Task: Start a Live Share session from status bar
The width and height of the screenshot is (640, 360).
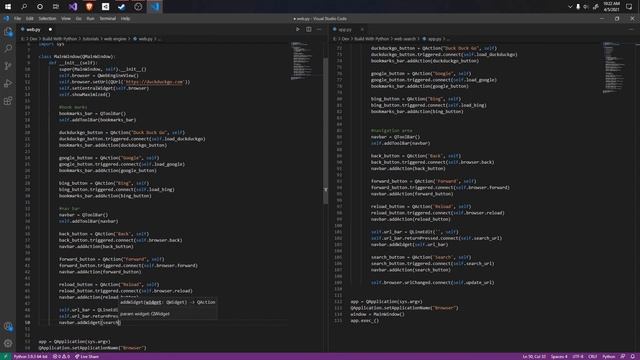Action: tap(87, 357)
